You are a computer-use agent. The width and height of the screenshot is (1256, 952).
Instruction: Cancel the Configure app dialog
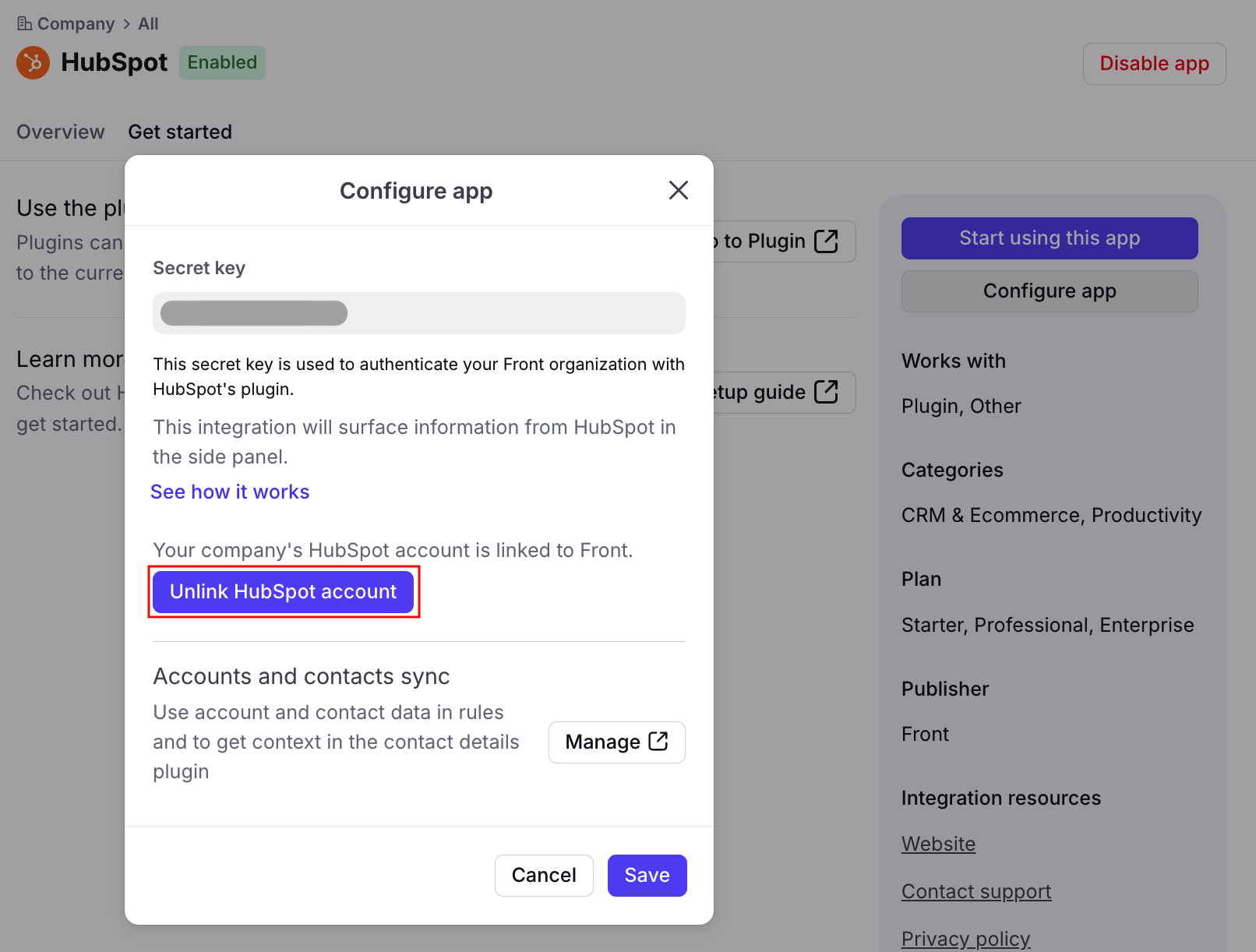pos(544,875)
